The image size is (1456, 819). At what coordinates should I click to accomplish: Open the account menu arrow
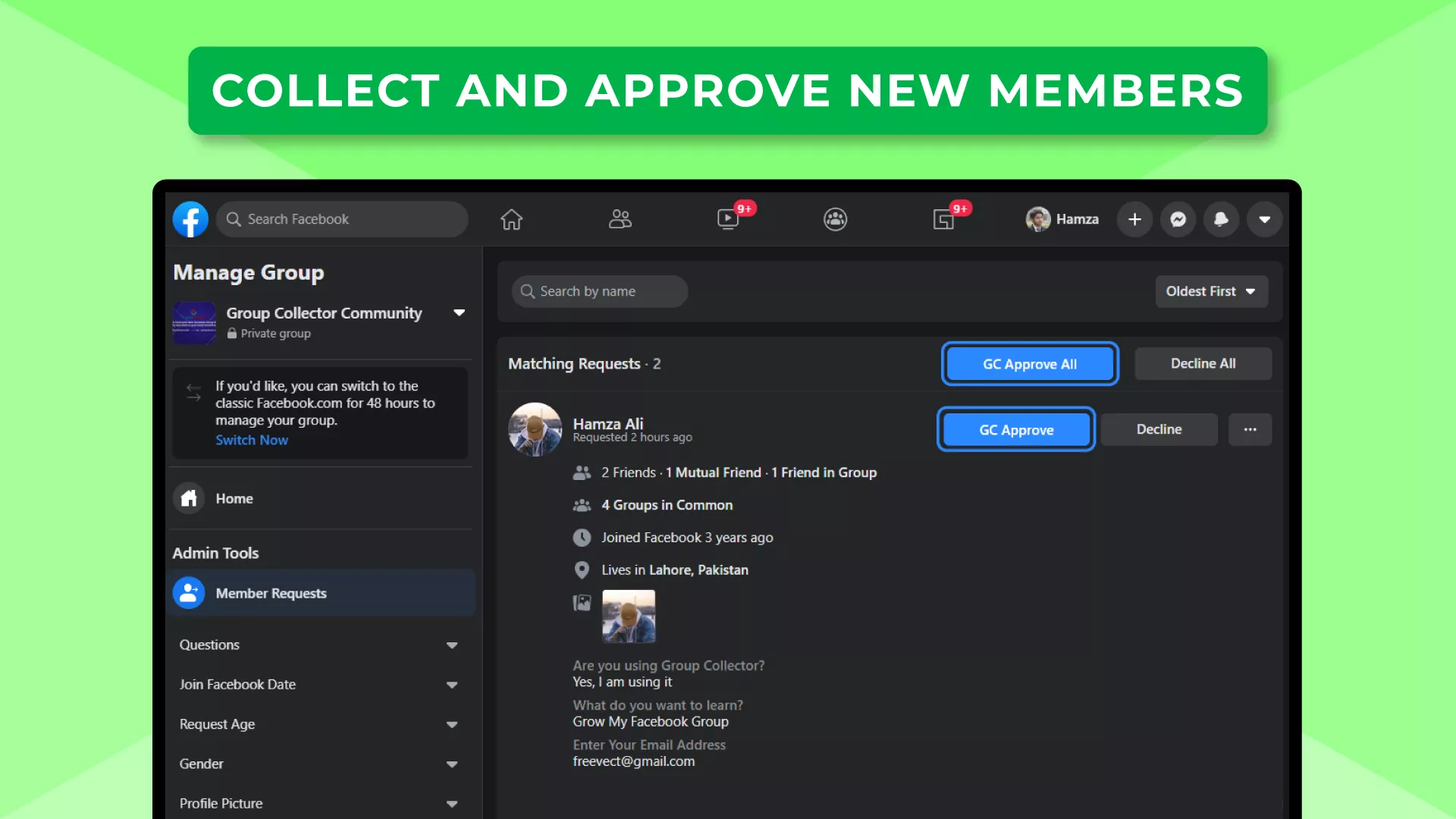[1264, 219]
